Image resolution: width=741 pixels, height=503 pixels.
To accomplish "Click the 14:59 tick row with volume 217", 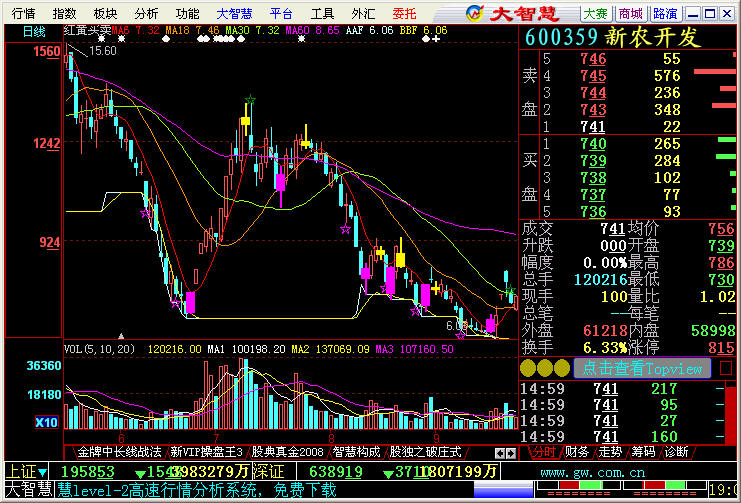I will tap(621, 389).
